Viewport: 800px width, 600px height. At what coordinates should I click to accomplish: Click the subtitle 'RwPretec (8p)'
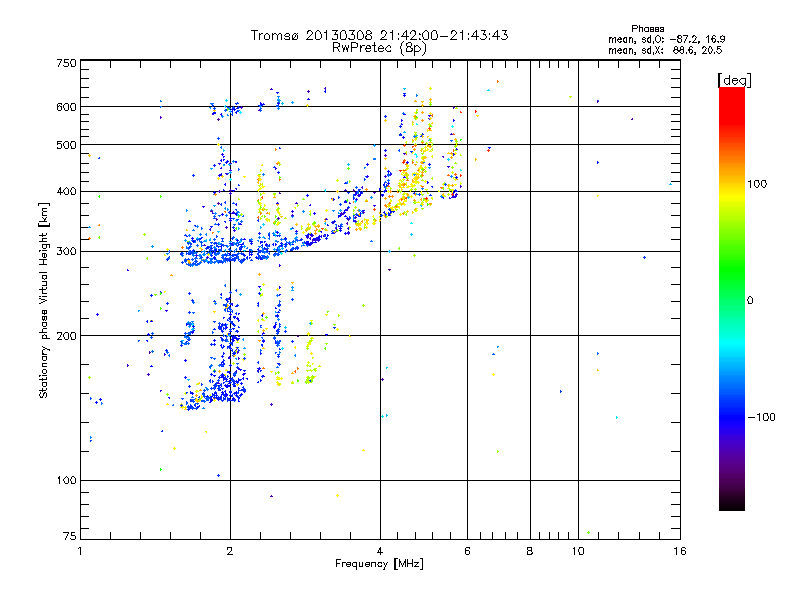pyautogui.click(x=379, y=48)
